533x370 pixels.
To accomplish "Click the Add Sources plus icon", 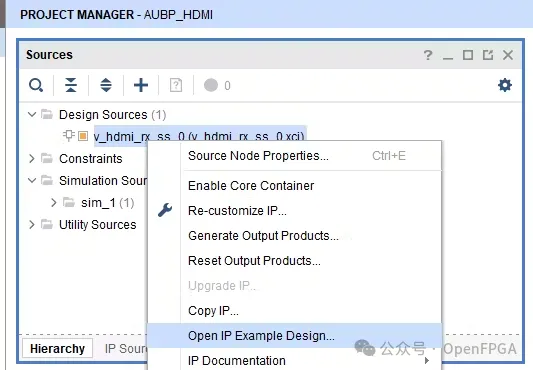I will (141, 85).
